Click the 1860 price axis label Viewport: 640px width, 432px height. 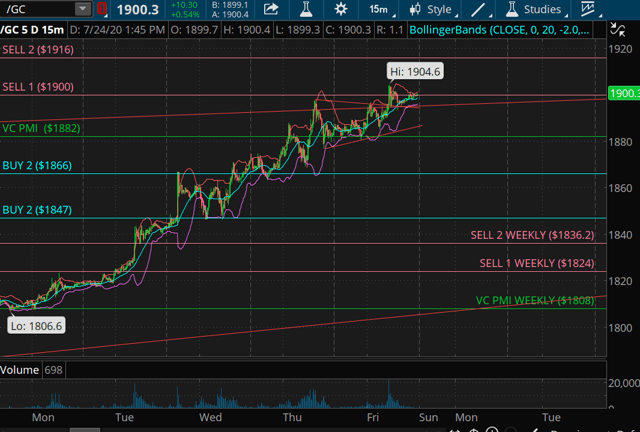[x=620, y=188]
